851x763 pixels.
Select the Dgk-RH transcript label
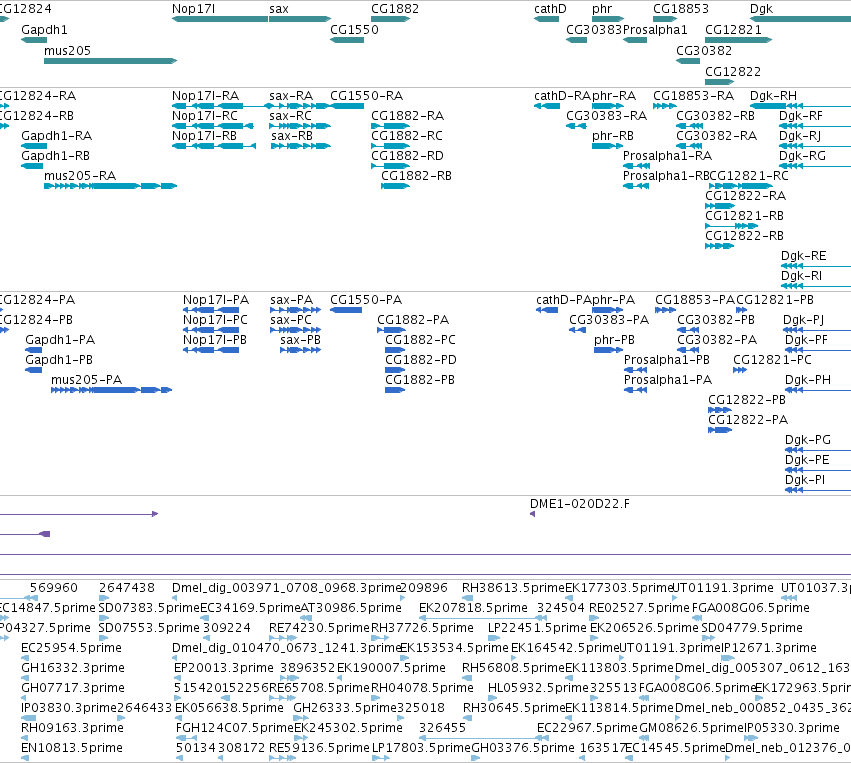[x=773, y=96]
